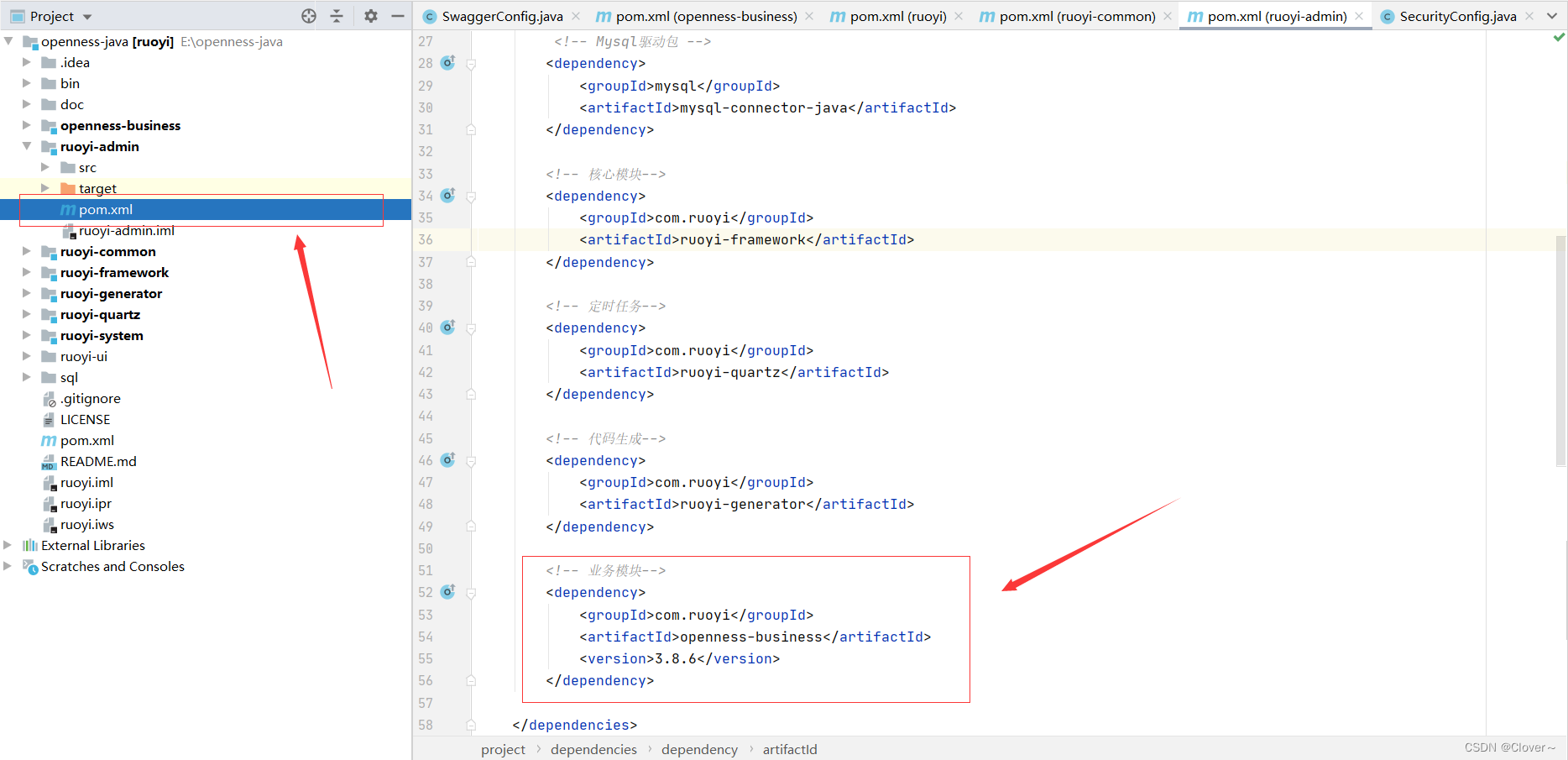Click 'project' in the XML breadcrumb

point(503,749)
